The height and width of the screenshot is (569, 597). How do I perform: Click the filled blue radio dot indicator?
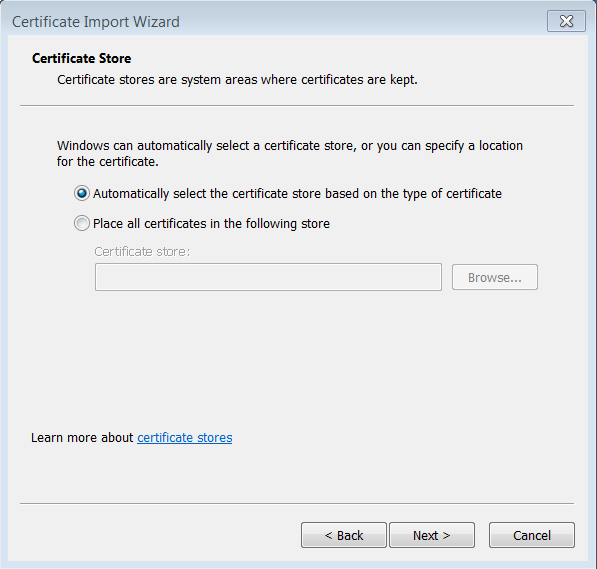tap(82, 193)
